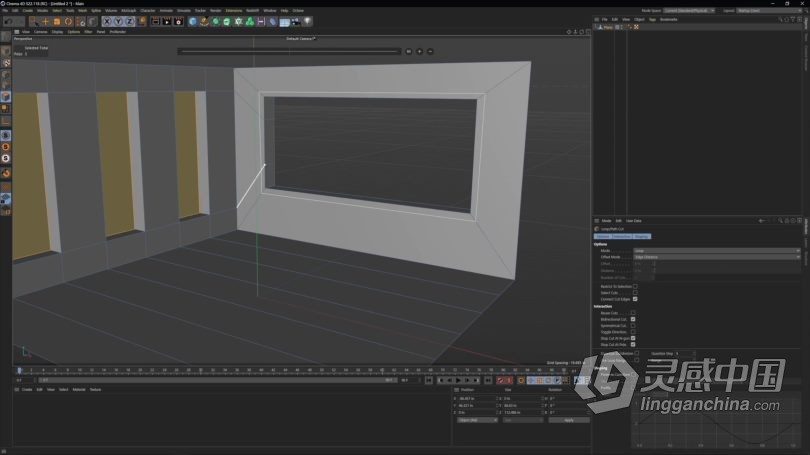Toggle the Z axis lock
Viewport: 810px width, 455px height.
coord(130,22)
